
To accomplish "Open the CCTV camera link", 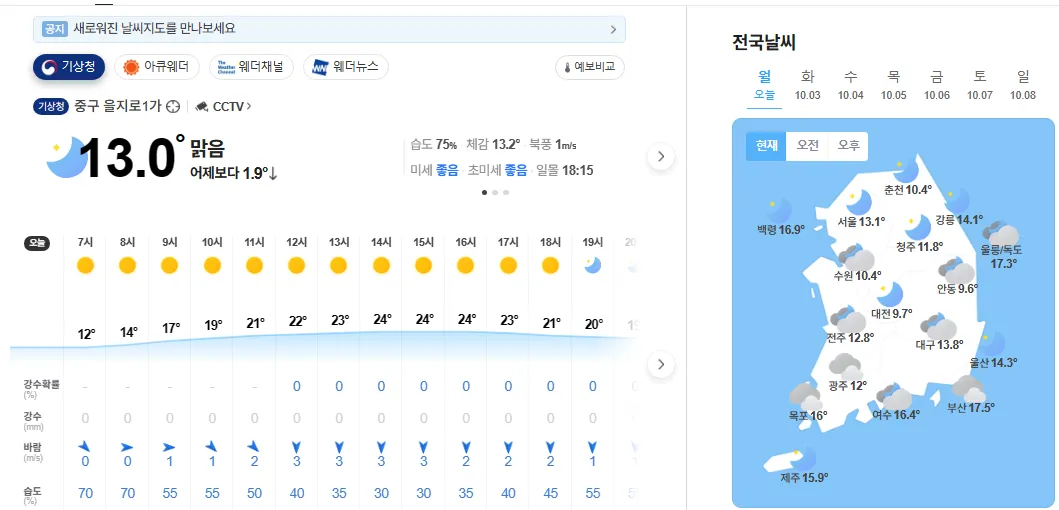I will pos(223,106).
